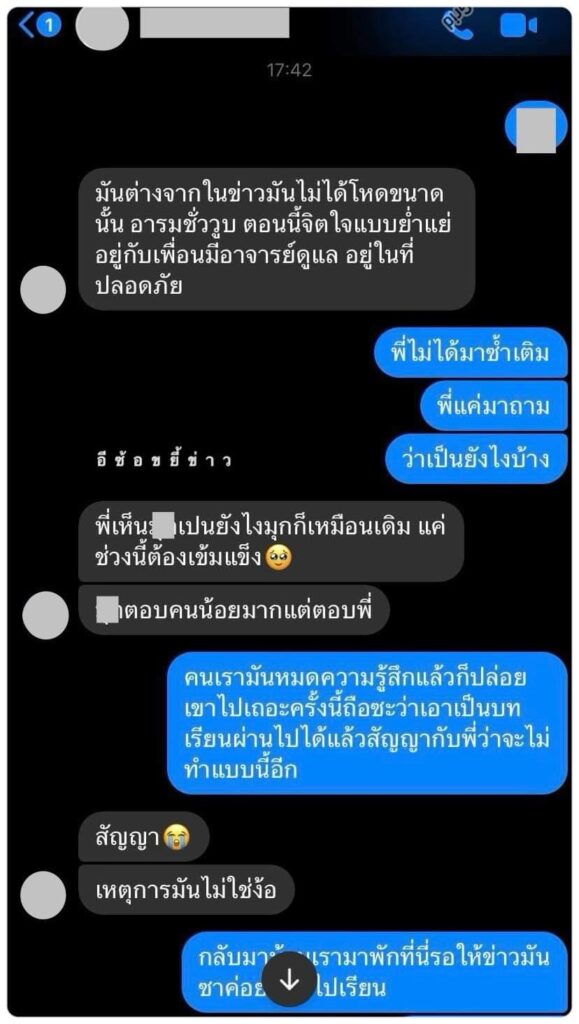The image size is (579, 1024).
Task: Select the message 'พี่ไม่ได้มาซ้ำเติม'
Action: (470, 353)
